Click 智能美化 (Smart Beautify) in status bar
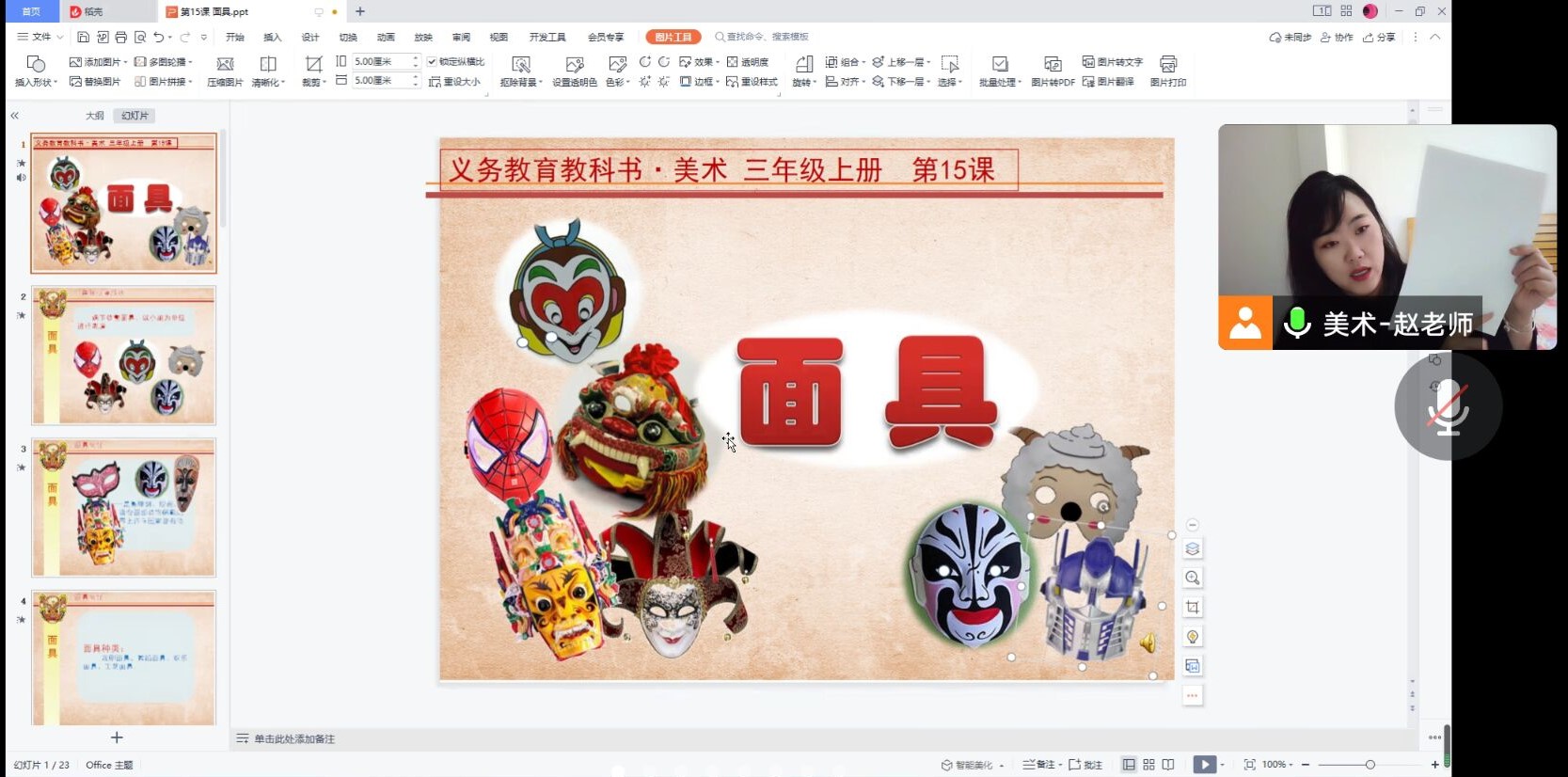1568x777 pixels. (x=968, y=765)
